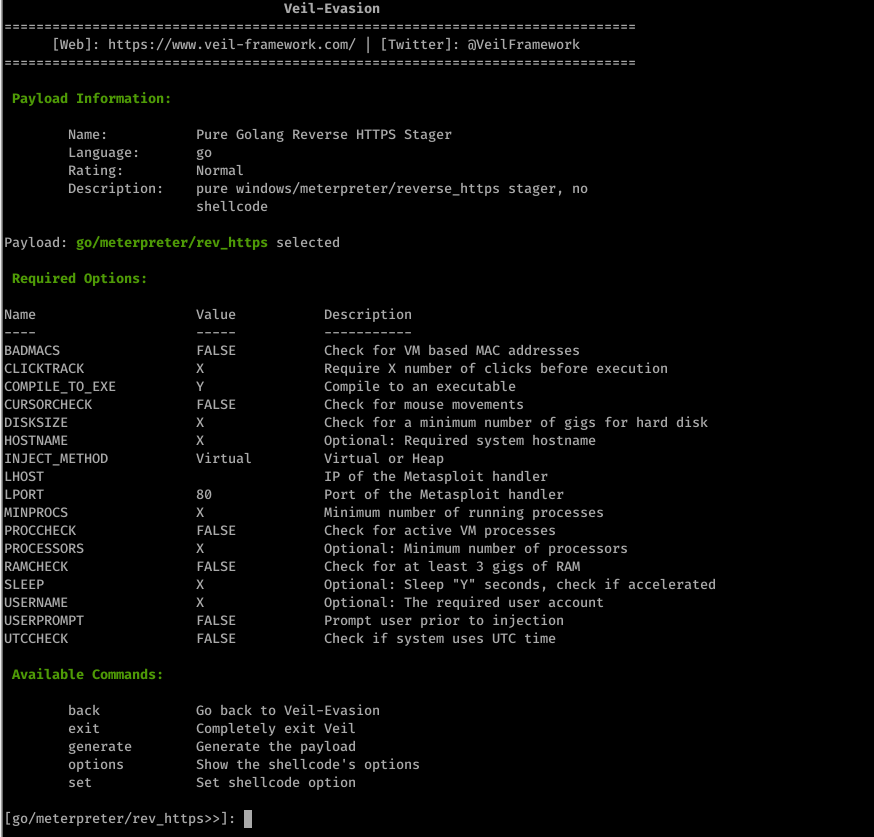Viewport: 874px width, 837px height.
Task: Click the CLICKTRACK option name
Action: tap(44, 368)
